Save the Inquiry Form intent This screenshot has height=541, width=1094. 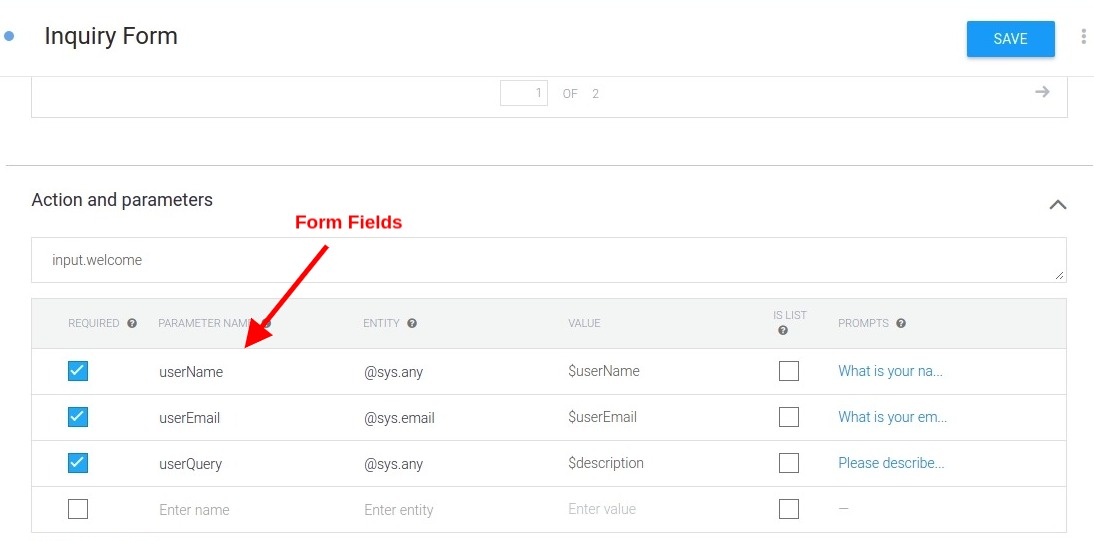(x=1010, y=39)
